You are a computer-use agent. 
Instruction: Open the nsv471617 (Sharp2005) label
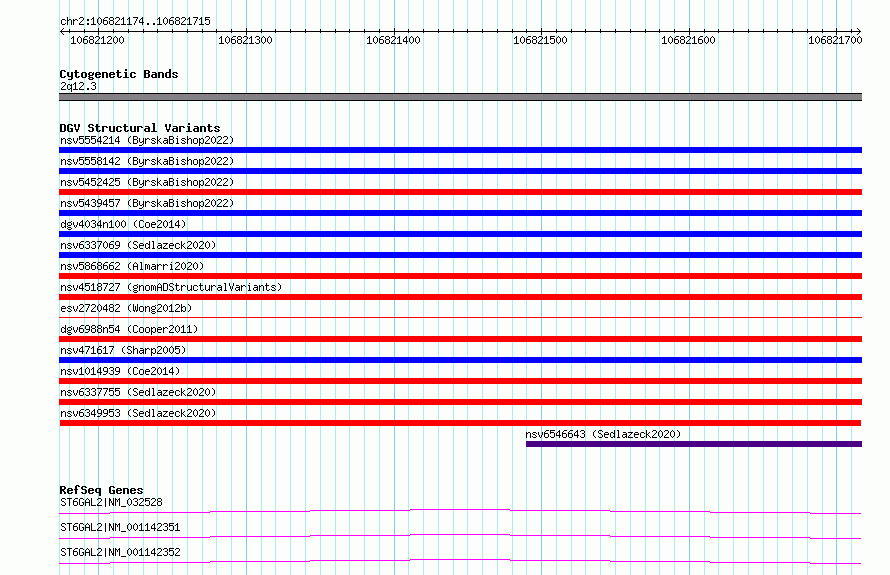point(123,350)
